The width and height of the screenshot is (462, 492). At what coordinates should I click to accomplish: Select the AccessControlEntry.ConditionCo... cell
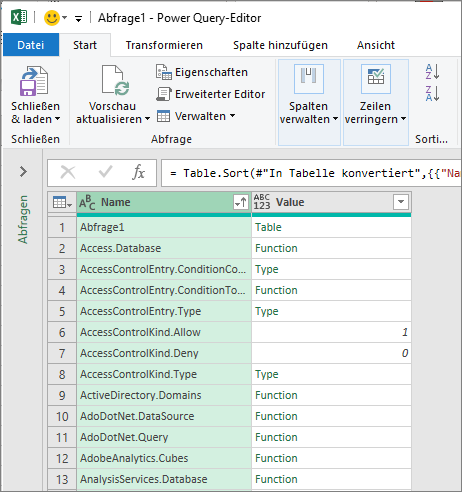tap(164, 269)
